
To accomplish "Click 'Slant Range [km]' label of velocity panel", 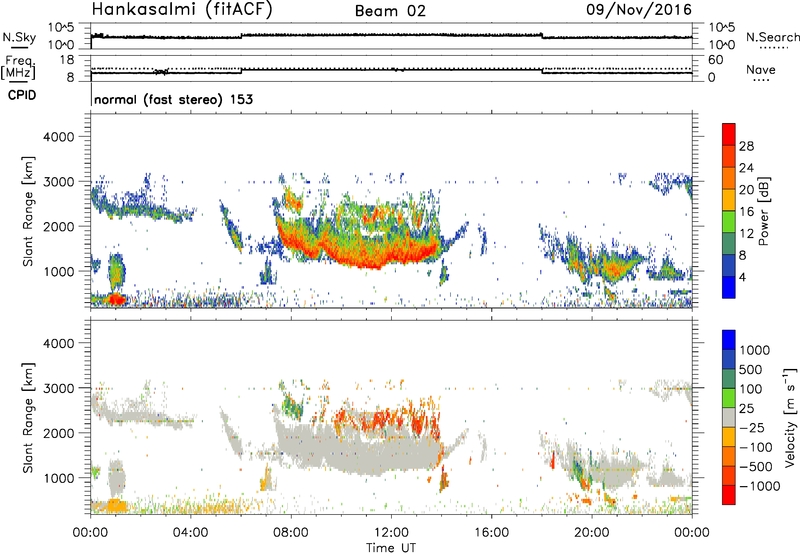I will coord(28,417).
